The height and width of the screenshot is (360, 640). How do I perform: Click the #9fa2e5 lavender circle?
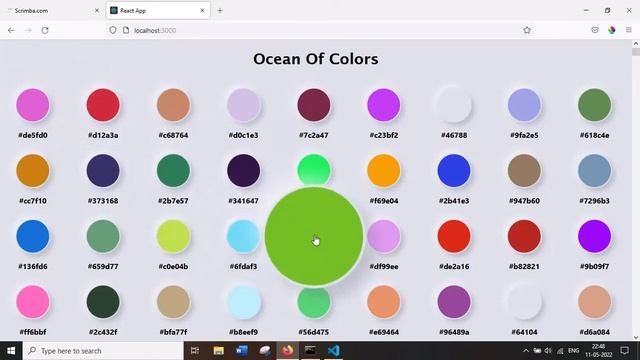pyautogui.click(x=524, y=105)
